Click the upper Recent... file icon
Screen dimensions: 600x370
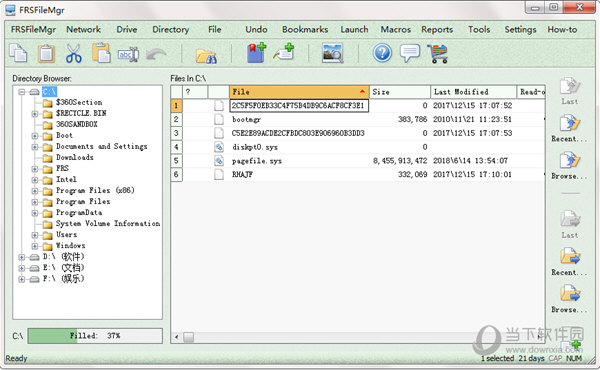[570, 124]
